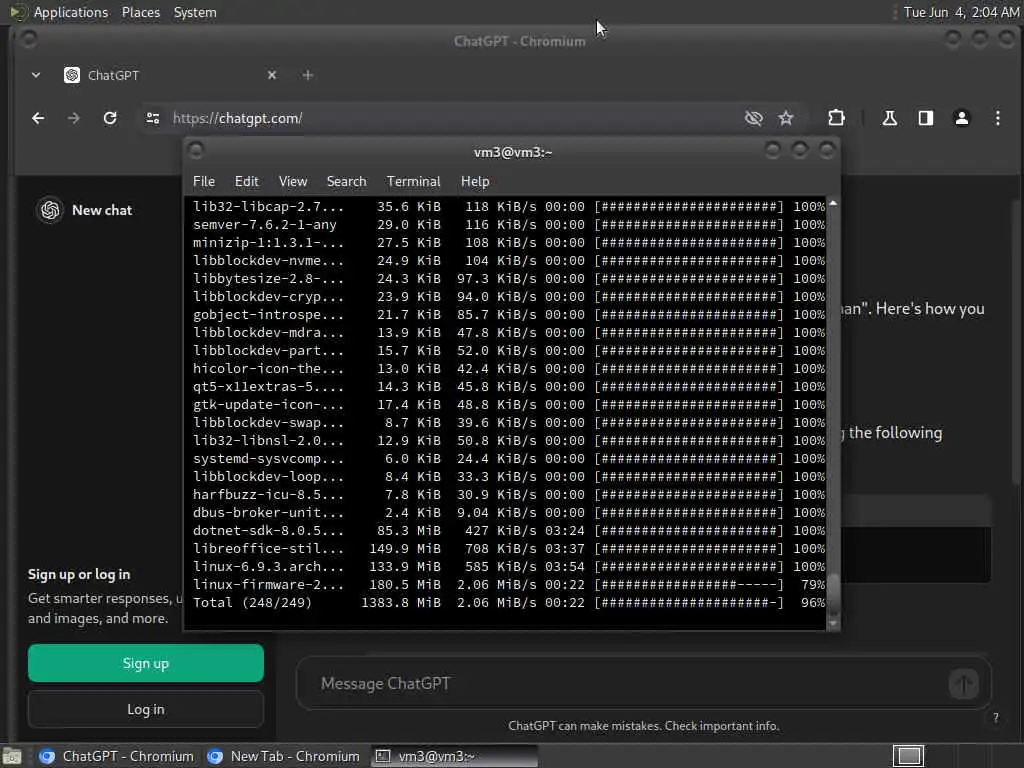1024x768 pixels.
Task: Click the third-party cookies eye icon
Action: click(x=754, y=118)
